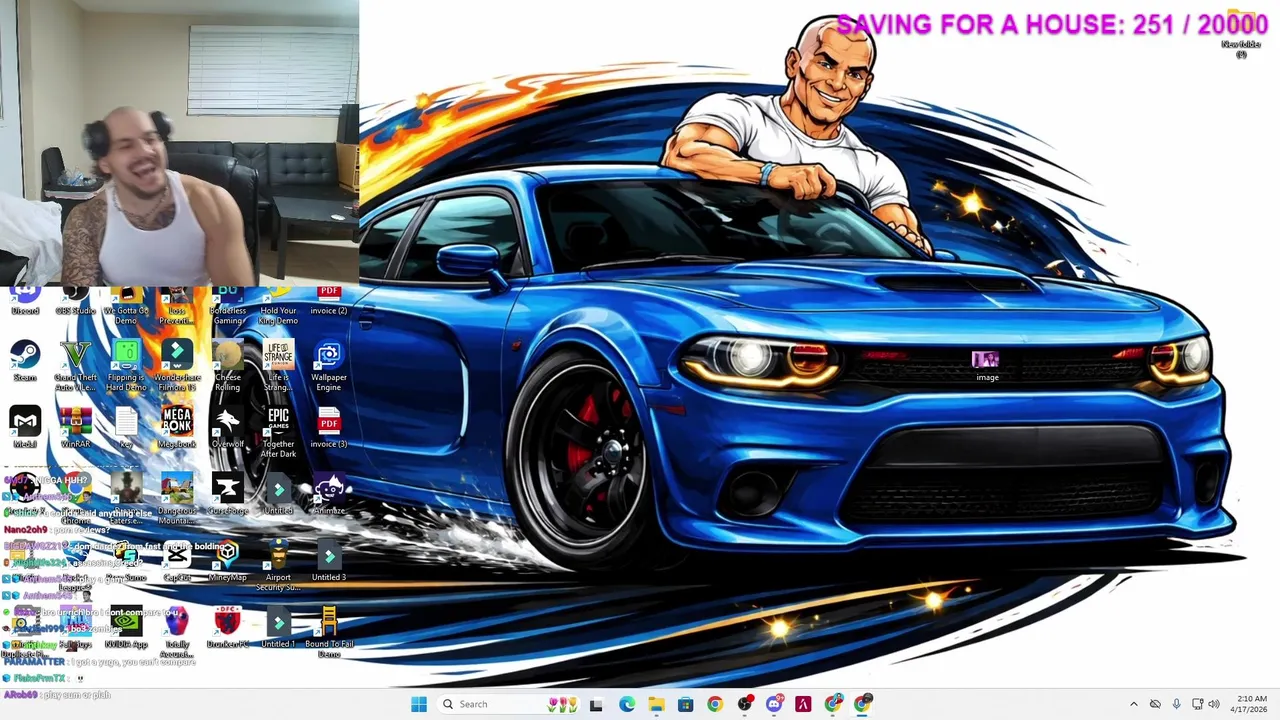The height and width of the screenshot is (720, 1280).
Task: Open the Steam desktop shortcut
Action: 25,360
